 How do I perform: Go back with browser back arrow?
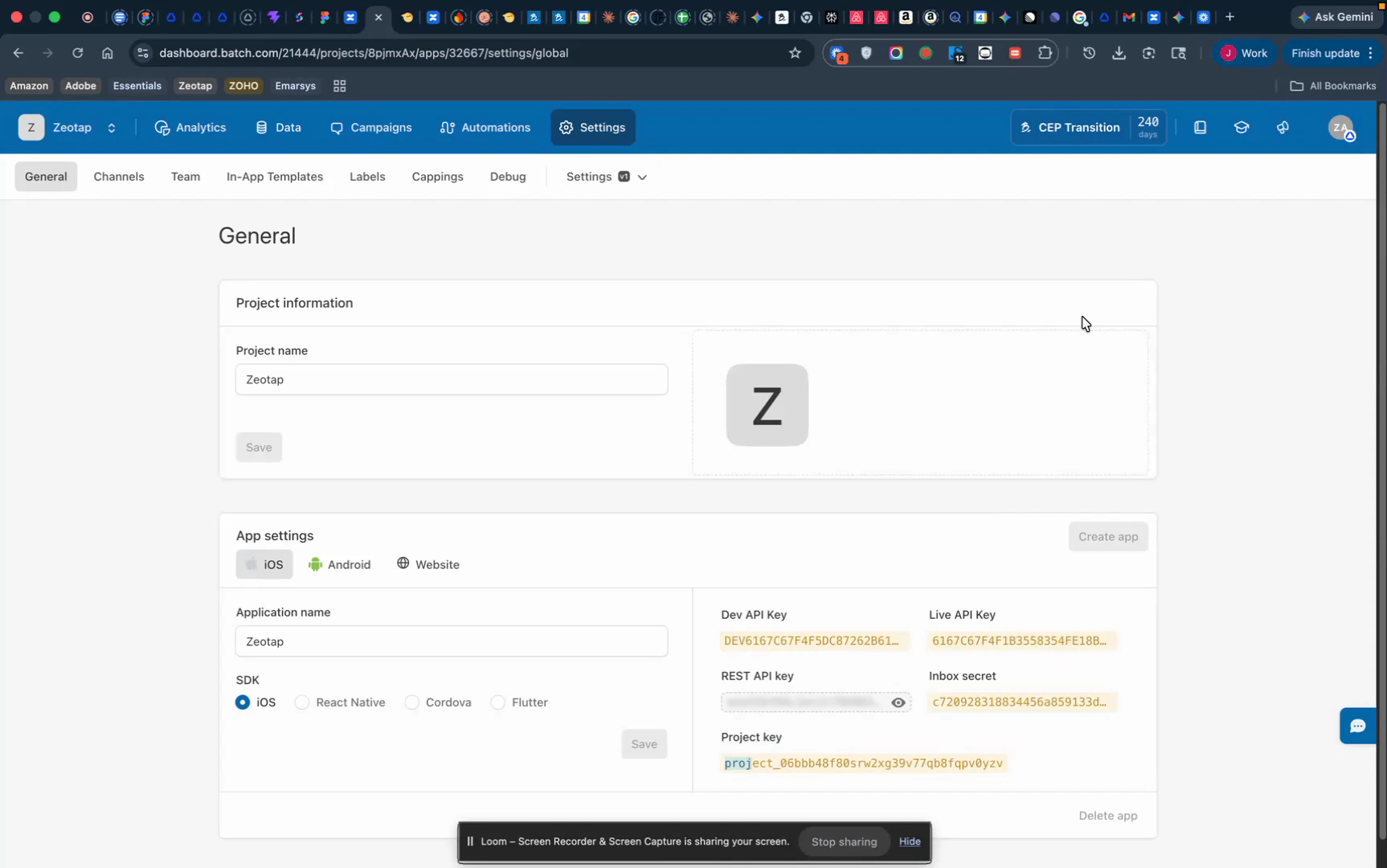18,53
